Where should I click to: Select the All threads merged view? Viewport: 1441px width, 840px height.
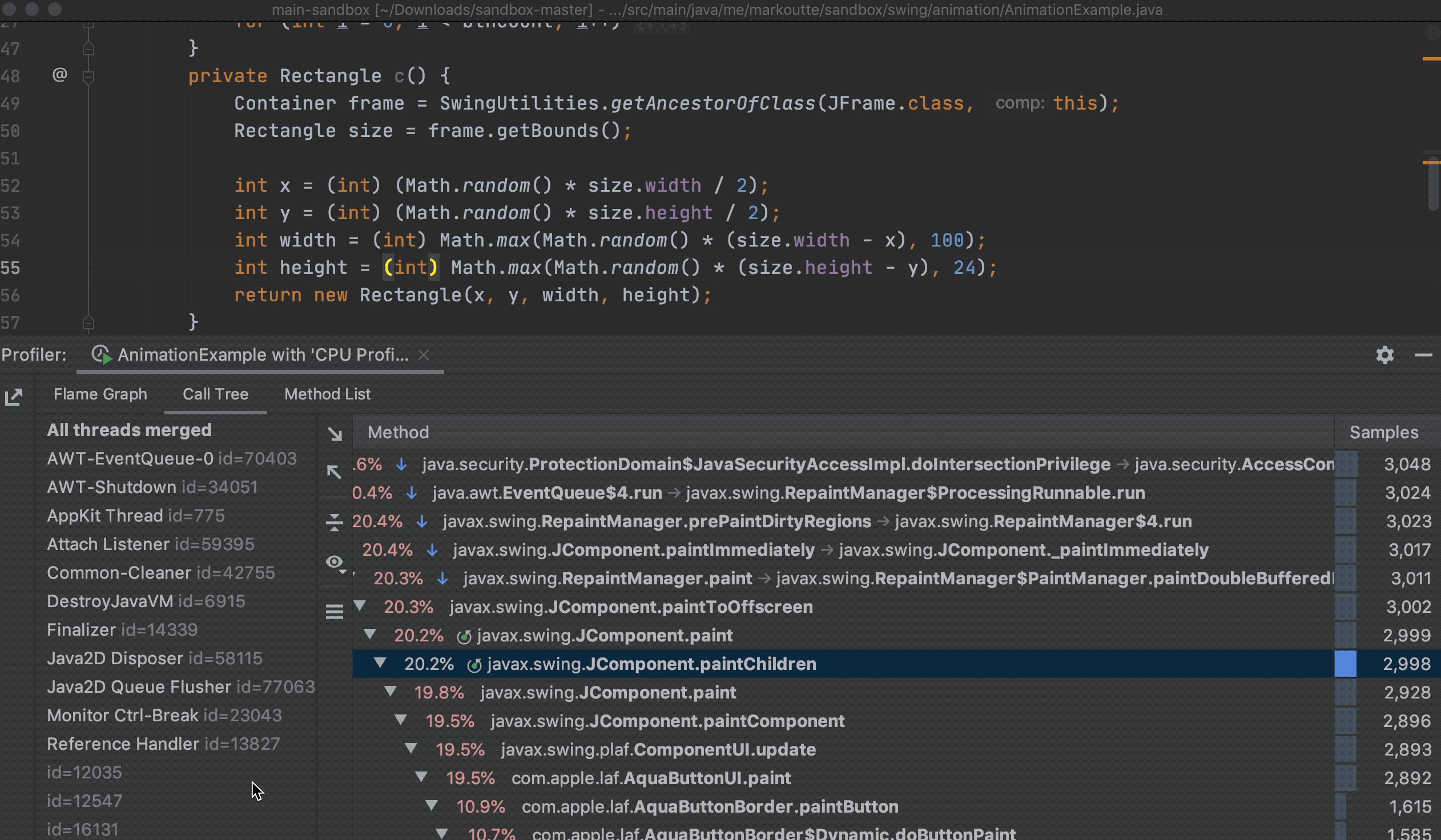(129, 429)
